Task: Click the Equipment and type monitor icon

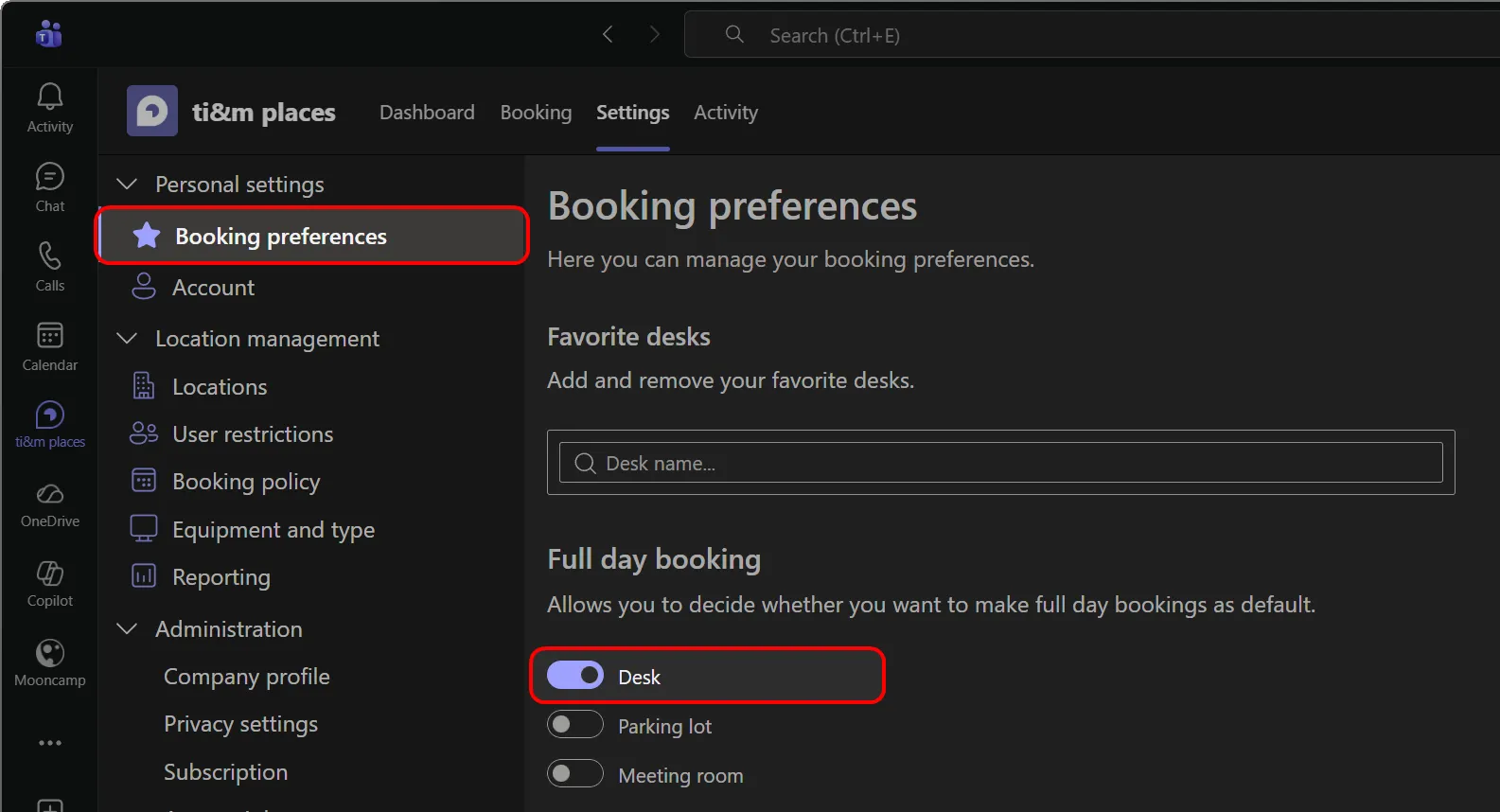Action: coord(144,529)
